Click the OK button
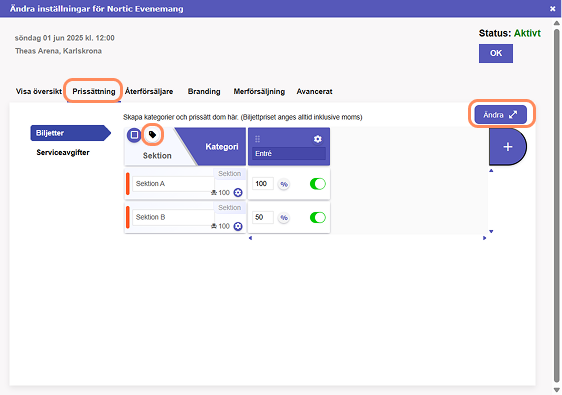The width and height of the screenshot is (562, 395). pyautogui.click(x=496, y=53)
